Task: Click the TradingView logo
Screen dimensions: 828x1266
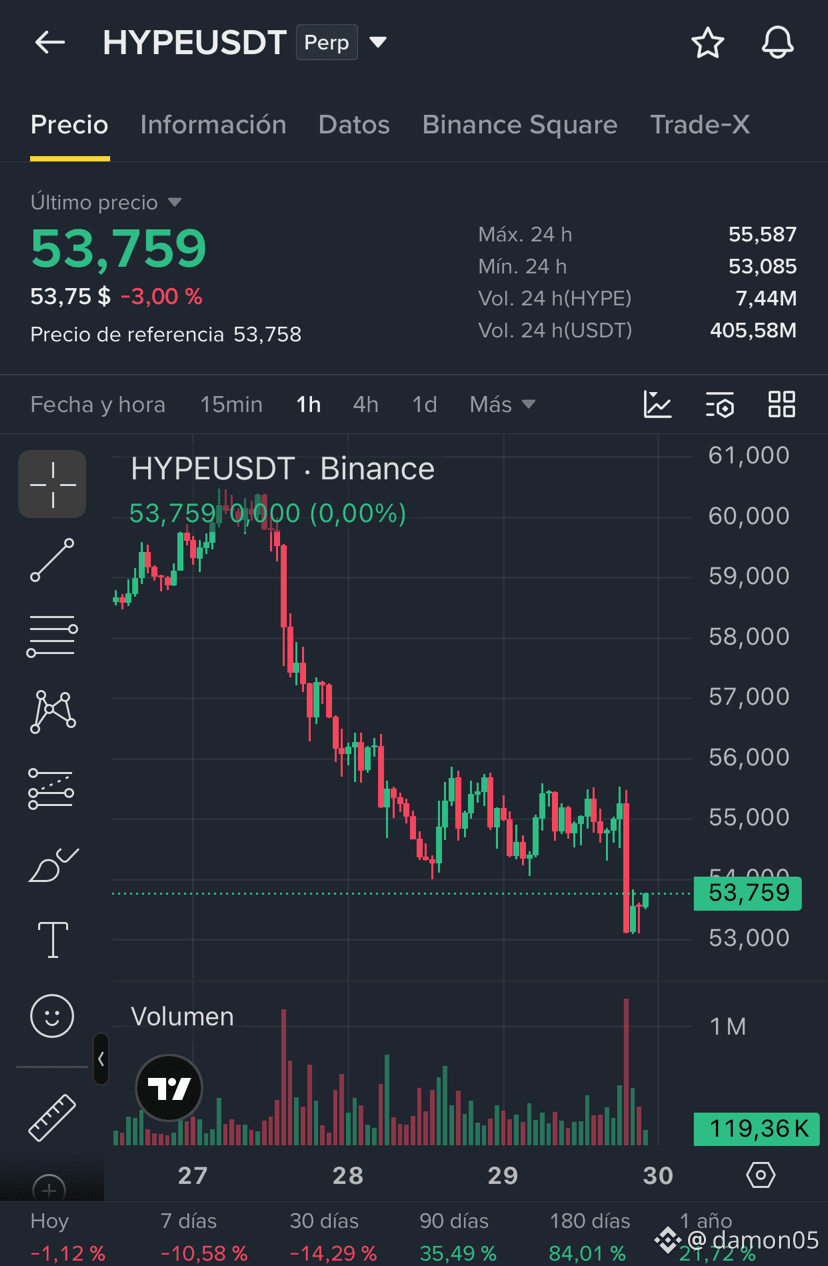Action: click(169, 1089)
